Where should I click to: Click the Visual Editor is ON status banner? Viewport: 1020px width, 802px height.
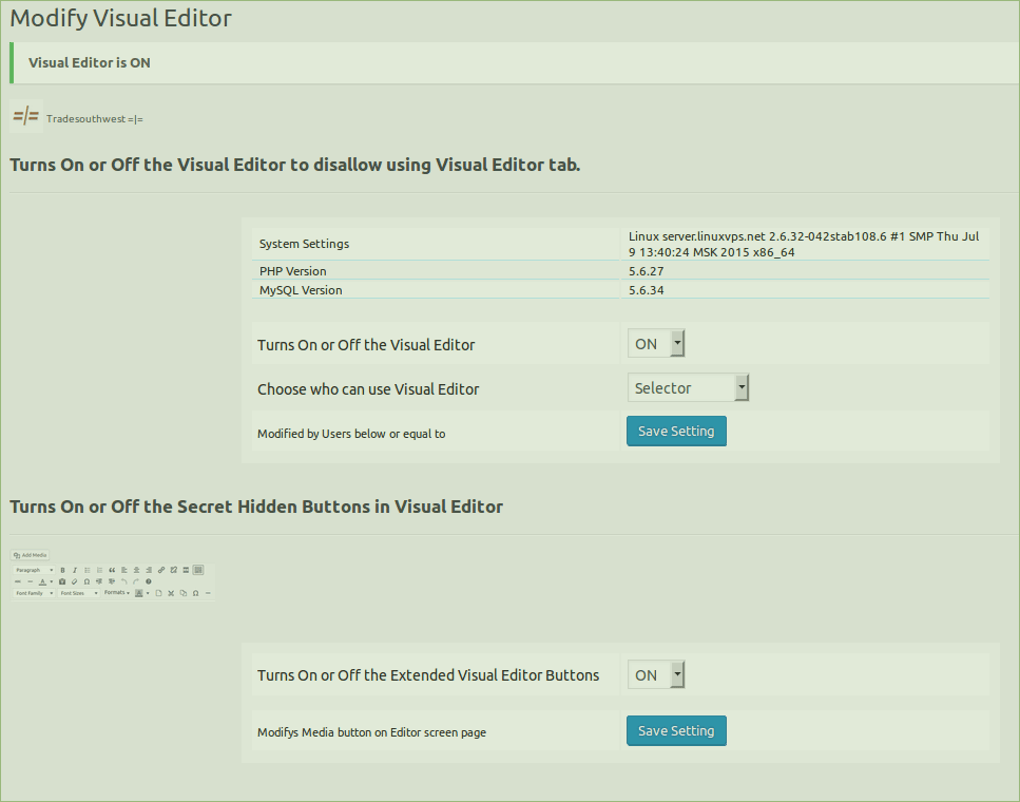[x=88, y=61]
